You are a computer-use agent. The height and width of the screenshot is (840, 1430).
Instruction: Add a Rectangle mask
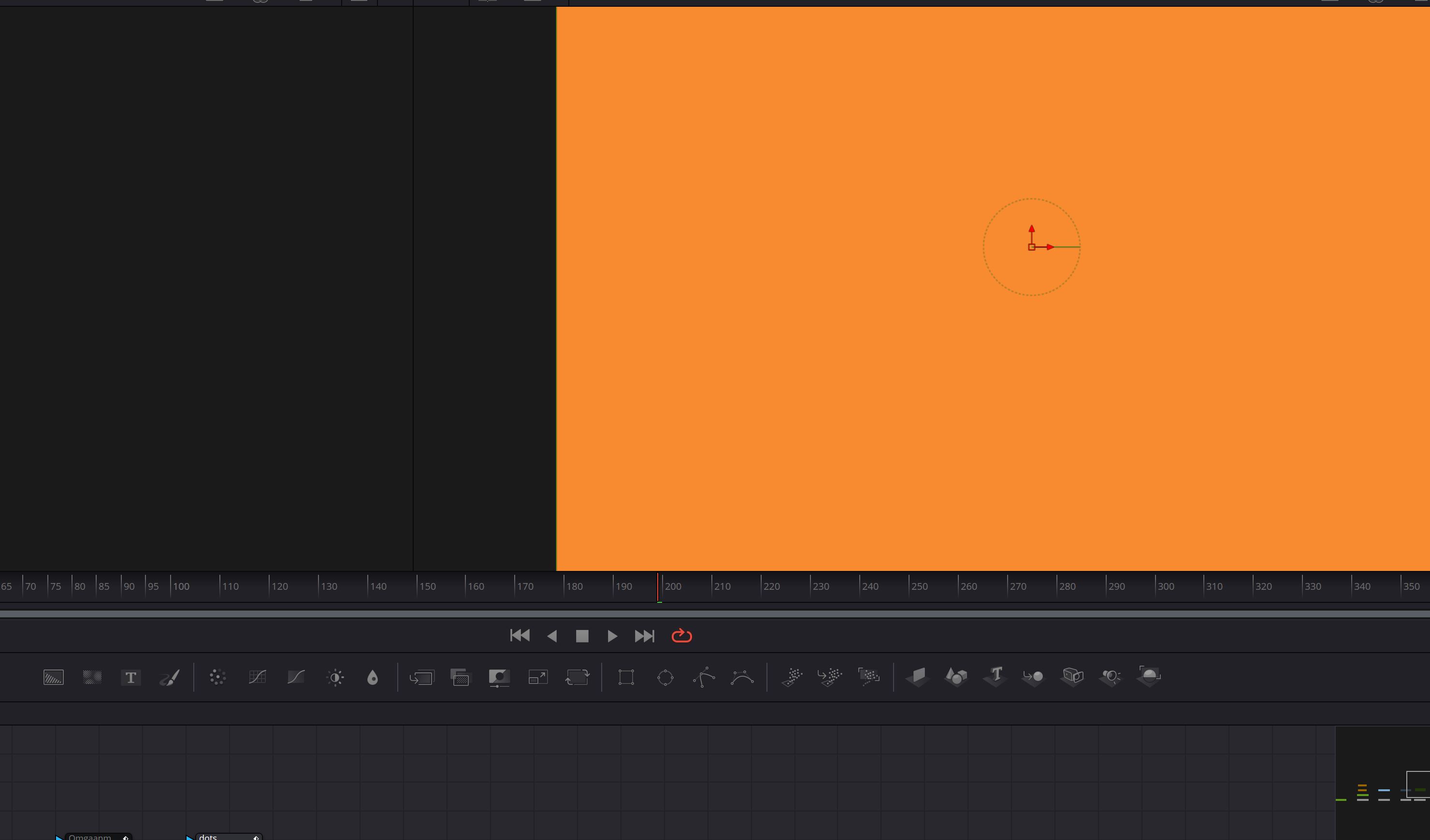coord(626,677)
